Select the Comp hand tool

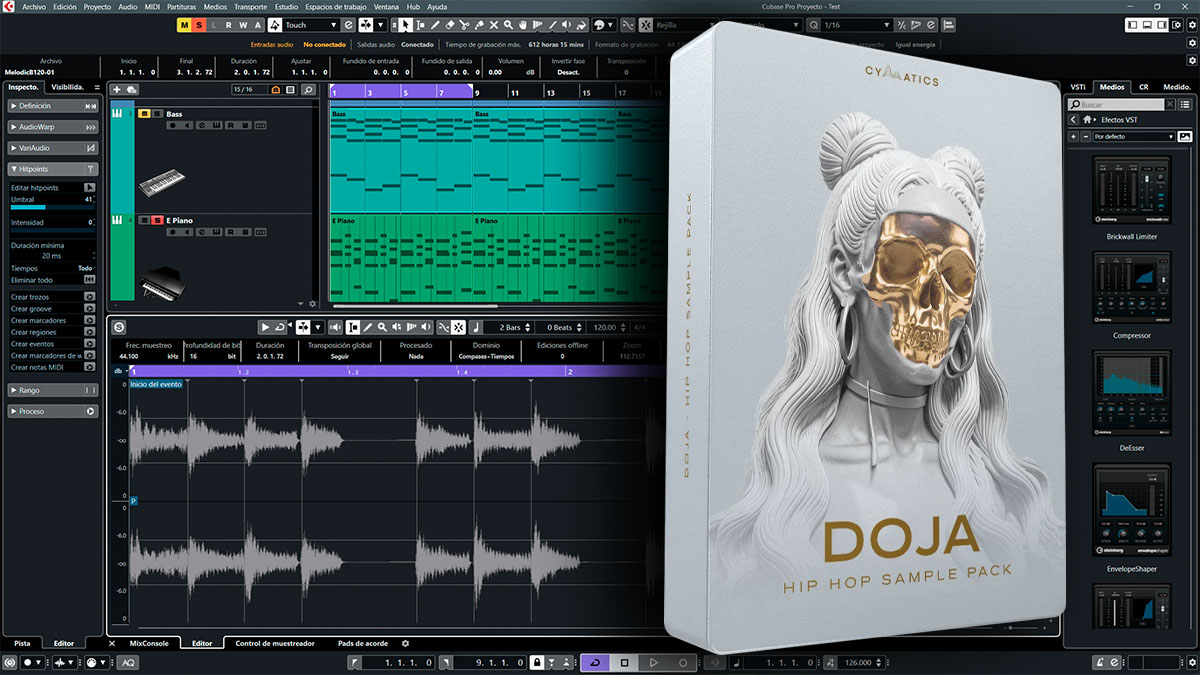[x=524, y=24]
